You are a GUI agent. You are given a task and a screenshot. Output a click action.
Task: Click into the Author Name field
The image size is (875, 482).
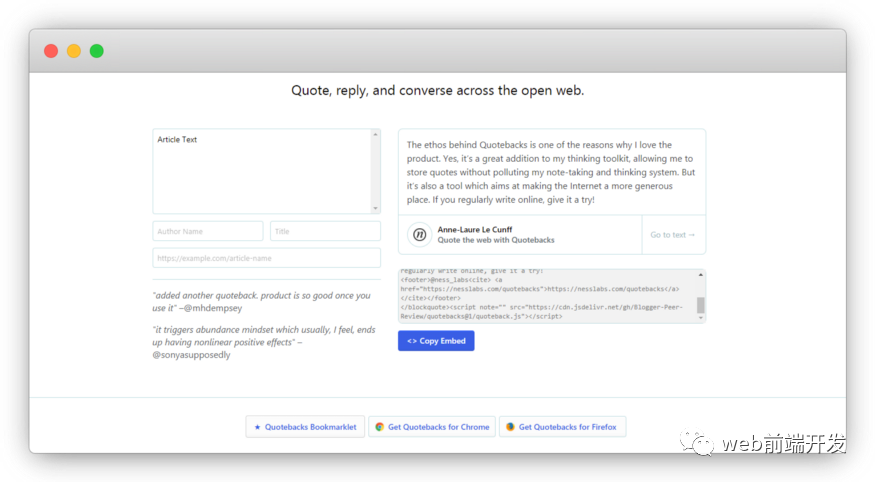pos(208,231)
